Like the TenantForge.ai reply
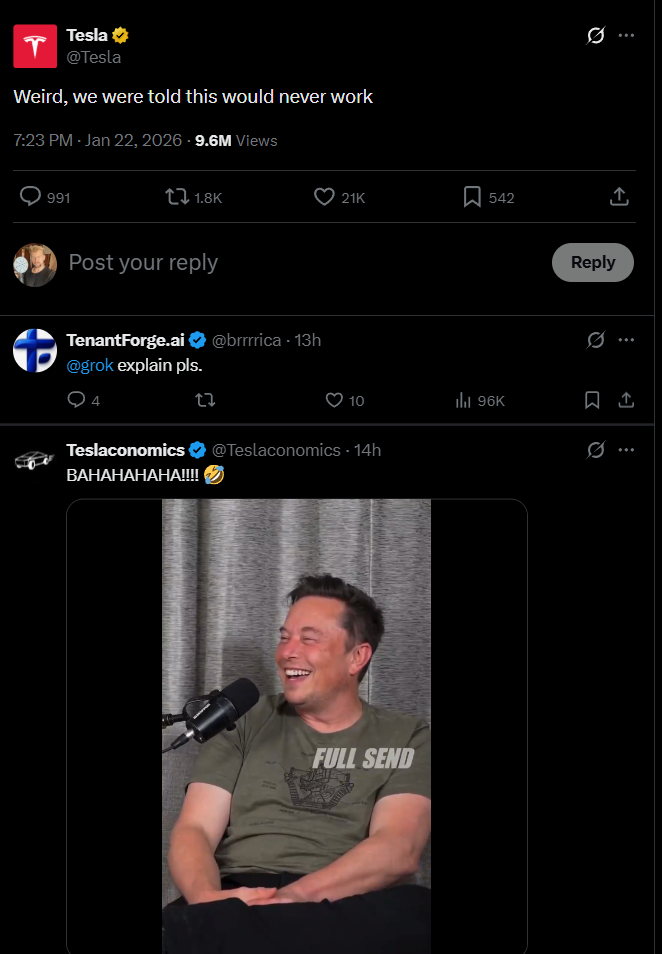Image resolution: width=662 pixels, height=954 pixels. (x=335, y=400)
